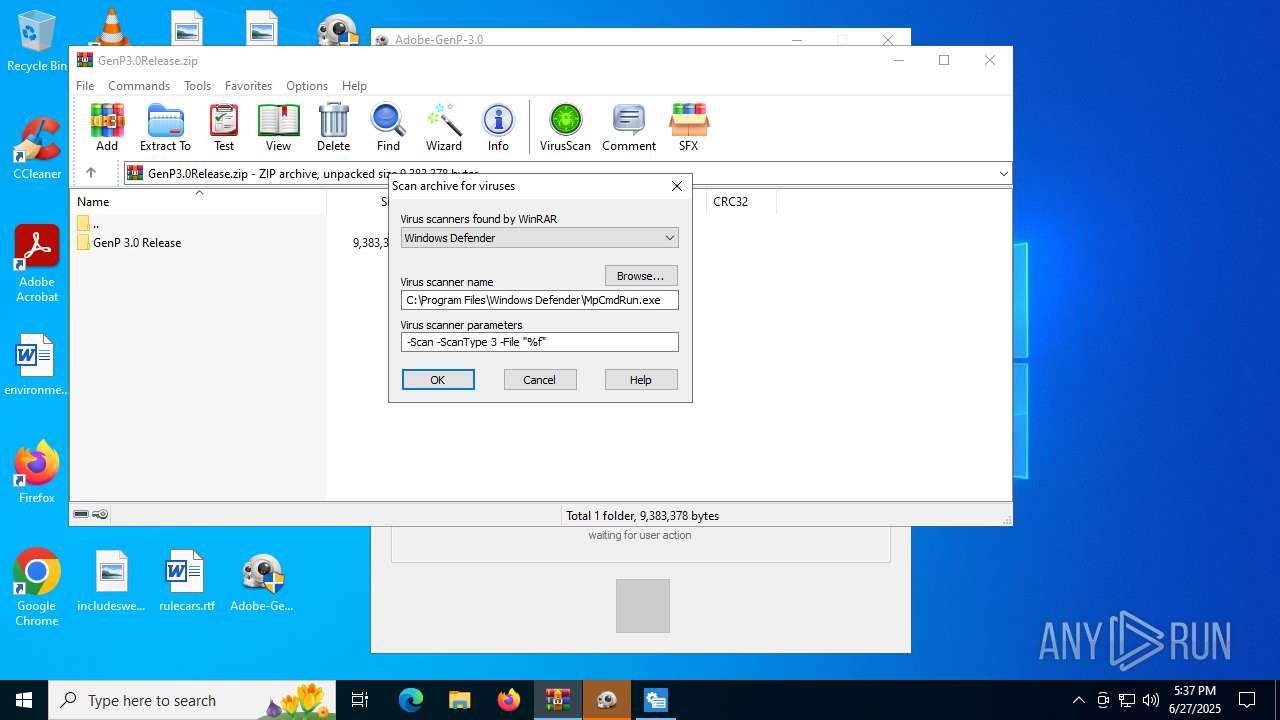Open rulecars.rtf document on desktop

(x=187, y=581)
